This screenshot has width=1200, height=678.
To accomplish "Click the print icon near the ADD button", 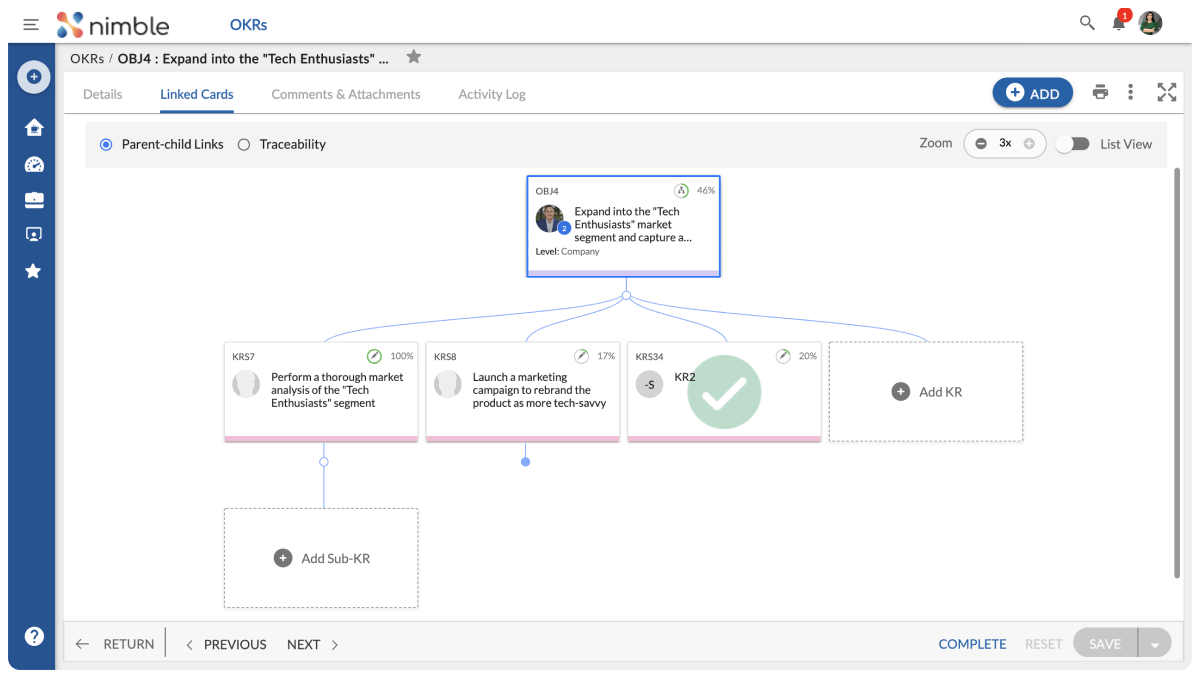I will [1100, 91].
